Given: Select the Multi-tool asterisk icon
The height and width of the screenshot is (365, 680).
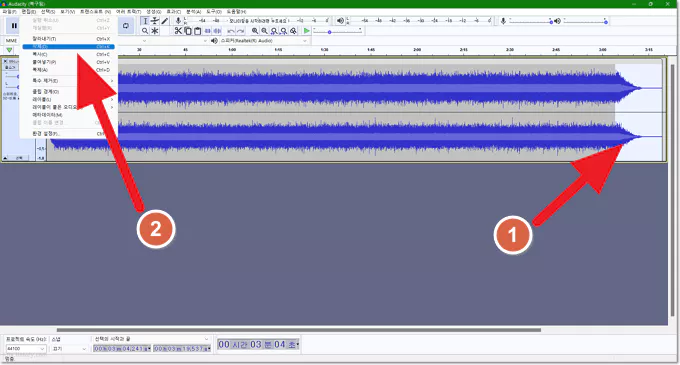Looking at the screenshot, I should (x=155, y=31).
